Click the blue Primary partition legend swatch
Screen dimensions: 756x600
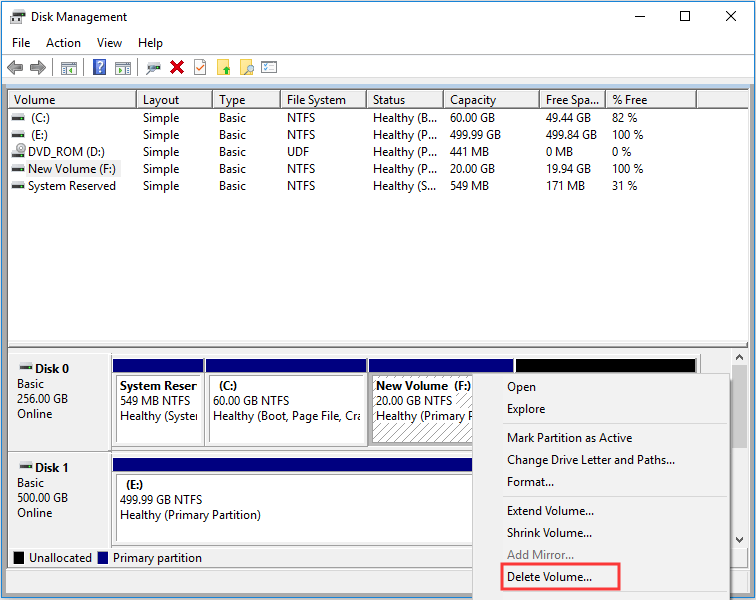click(x=103, y=558)
